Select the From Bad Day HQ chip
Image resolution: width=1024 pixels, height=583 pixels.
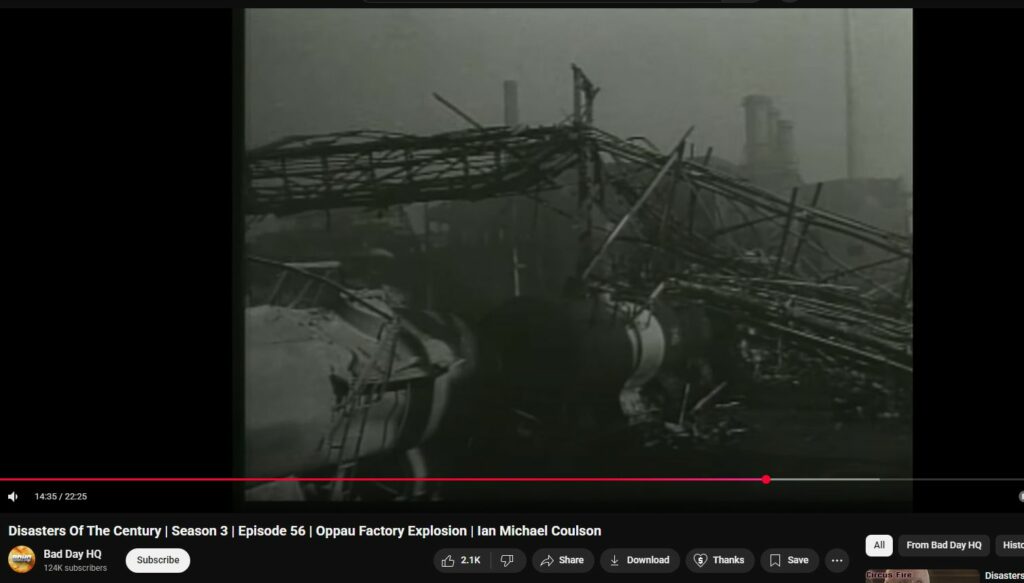[x=944, y=545]
